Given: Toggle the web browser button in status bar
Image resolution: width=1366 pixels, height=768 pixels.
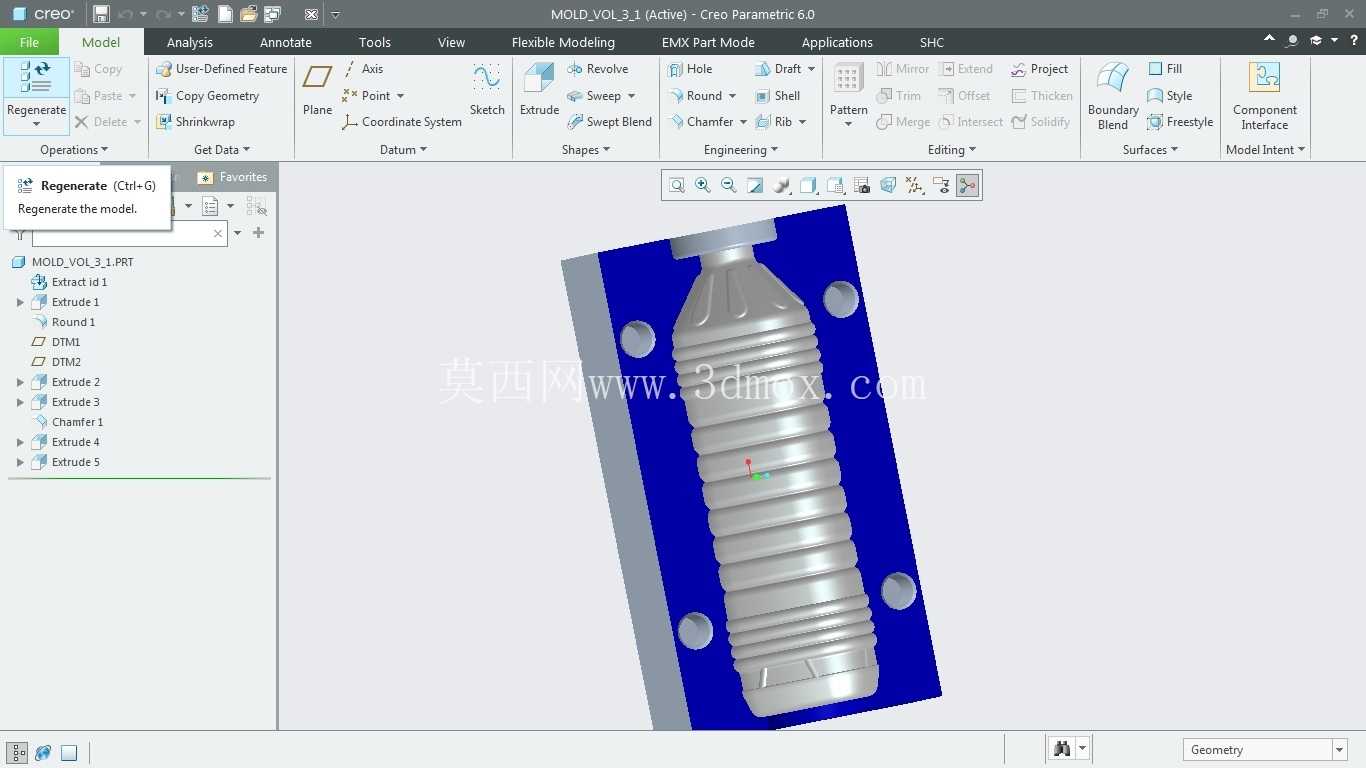Looking at the screenshot, I should tap(43, 752).
